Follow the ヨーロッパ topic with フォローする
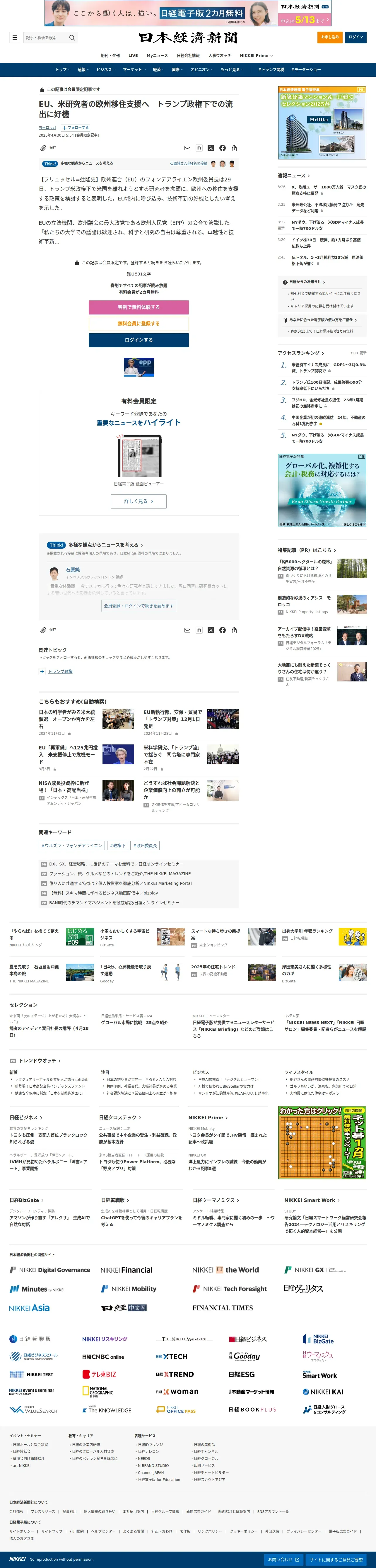 pyautogui.click(x=76, y=128)
